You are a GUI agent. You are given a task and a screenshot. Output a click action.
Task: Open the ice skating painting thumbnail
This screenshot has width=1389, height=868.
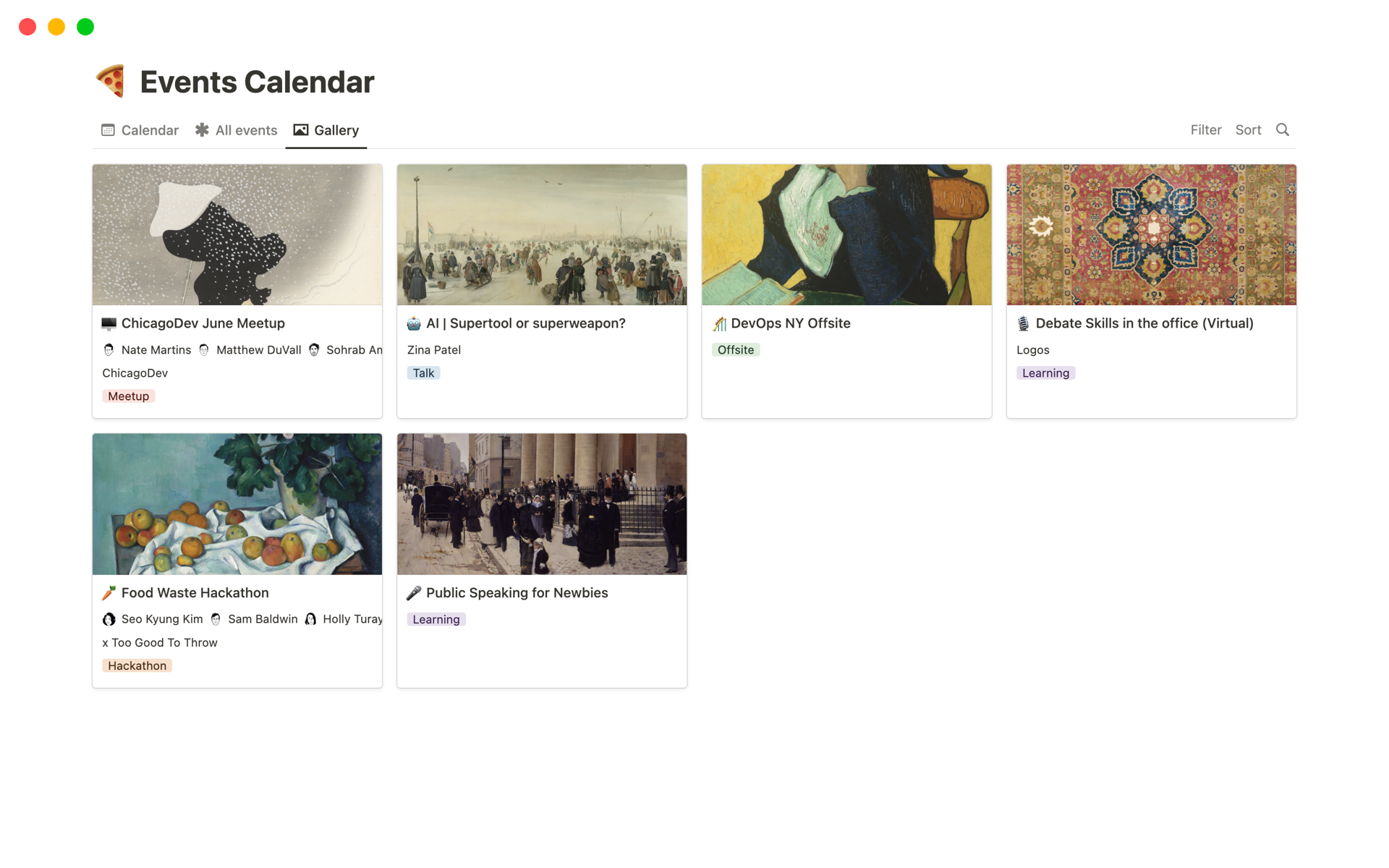tap(542, 234)
